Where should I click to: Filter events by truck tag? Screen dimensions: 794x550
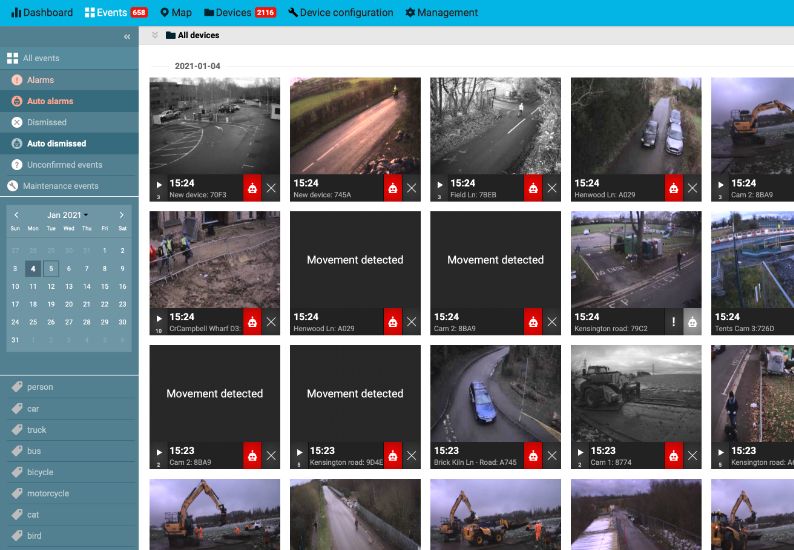(x=69, y=429)
